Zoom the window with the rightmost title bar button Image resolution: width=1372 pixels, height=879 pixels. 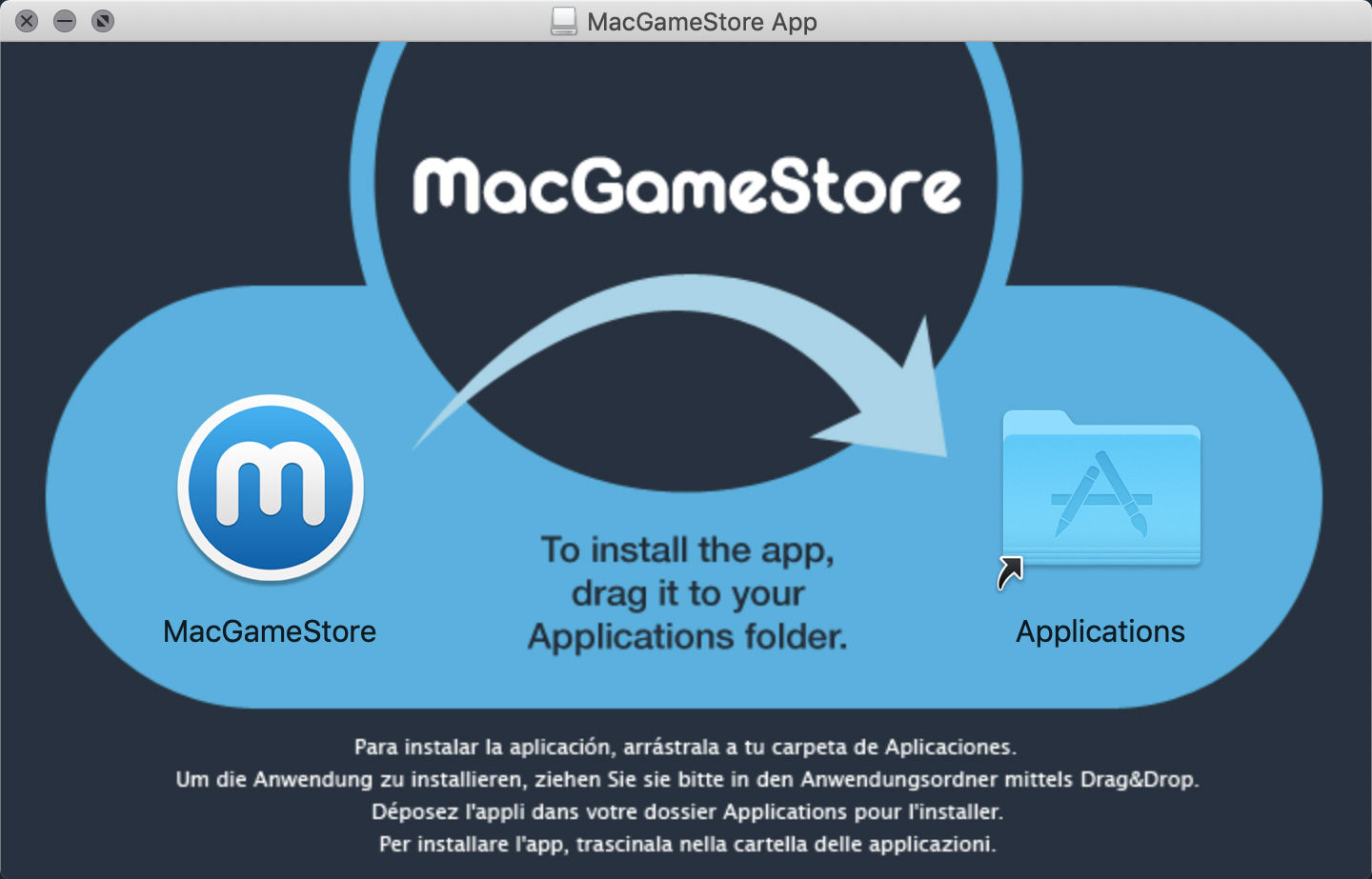click(103, 20)
